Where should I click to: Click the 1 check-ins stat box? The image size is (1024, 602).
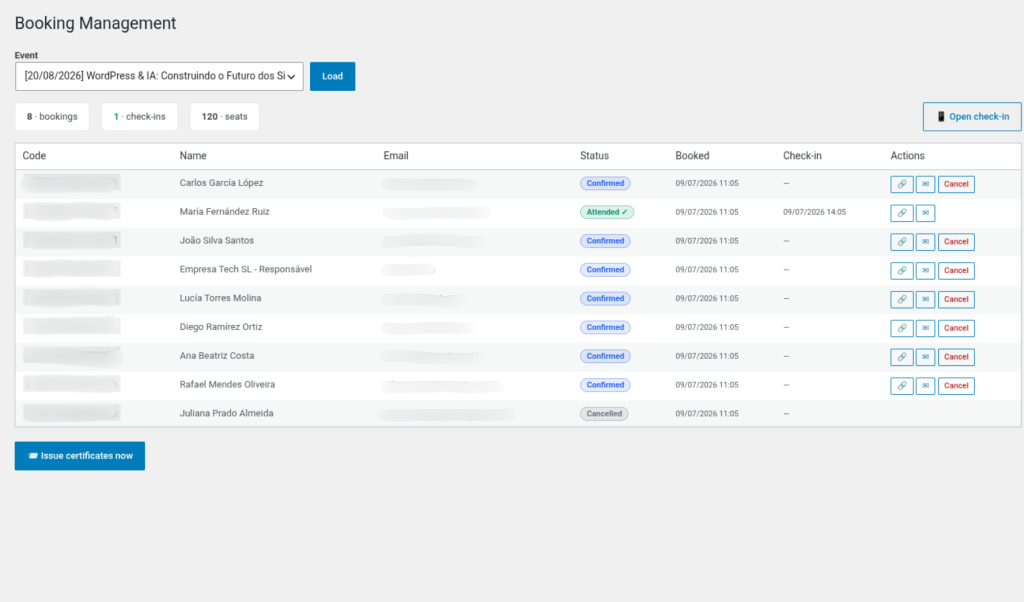click(x=140, y=117)
